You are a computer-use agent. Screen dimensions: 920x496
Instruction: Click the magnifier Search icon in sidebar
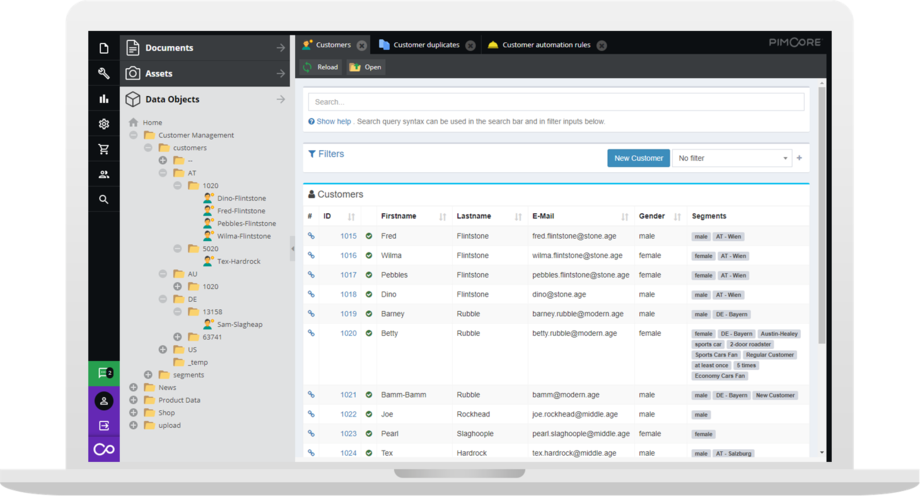(x=104, y=200)
